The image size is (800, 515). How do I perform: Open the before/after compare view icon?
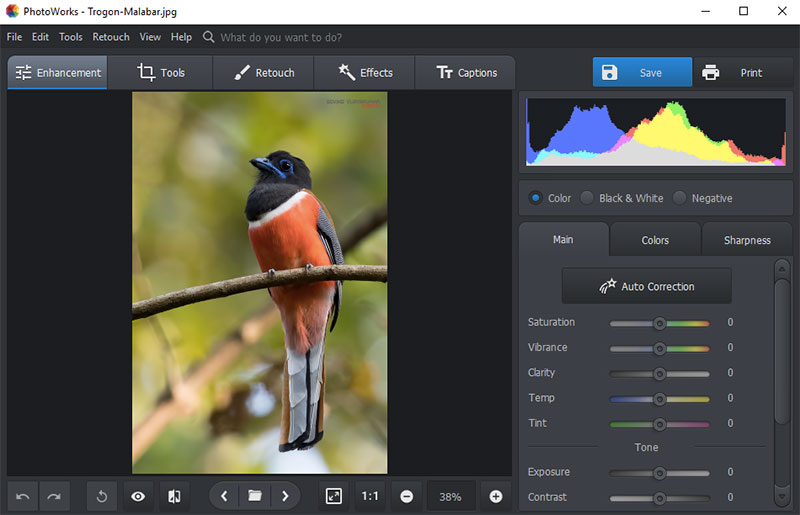click(174, 496)
